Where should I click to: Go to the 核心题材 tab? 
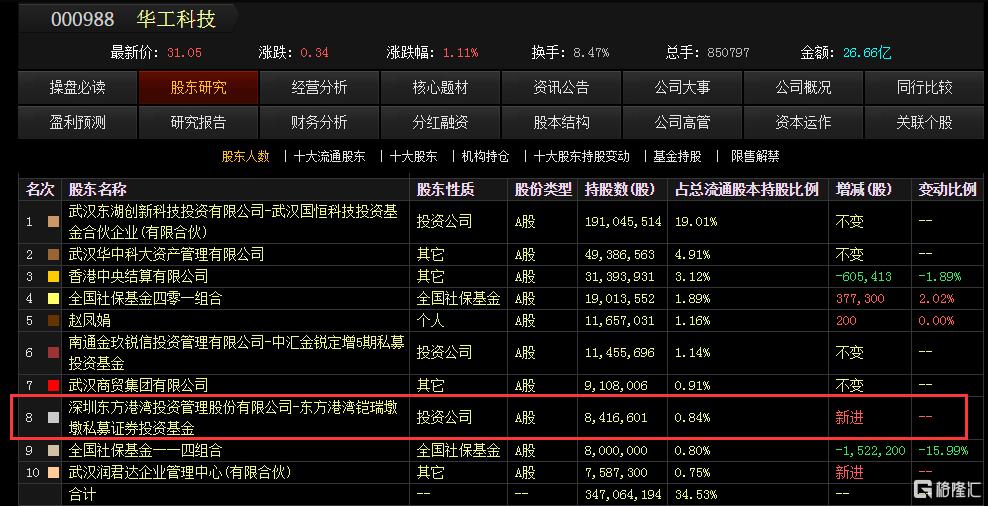pyautogui.click(x=440, y=87)
